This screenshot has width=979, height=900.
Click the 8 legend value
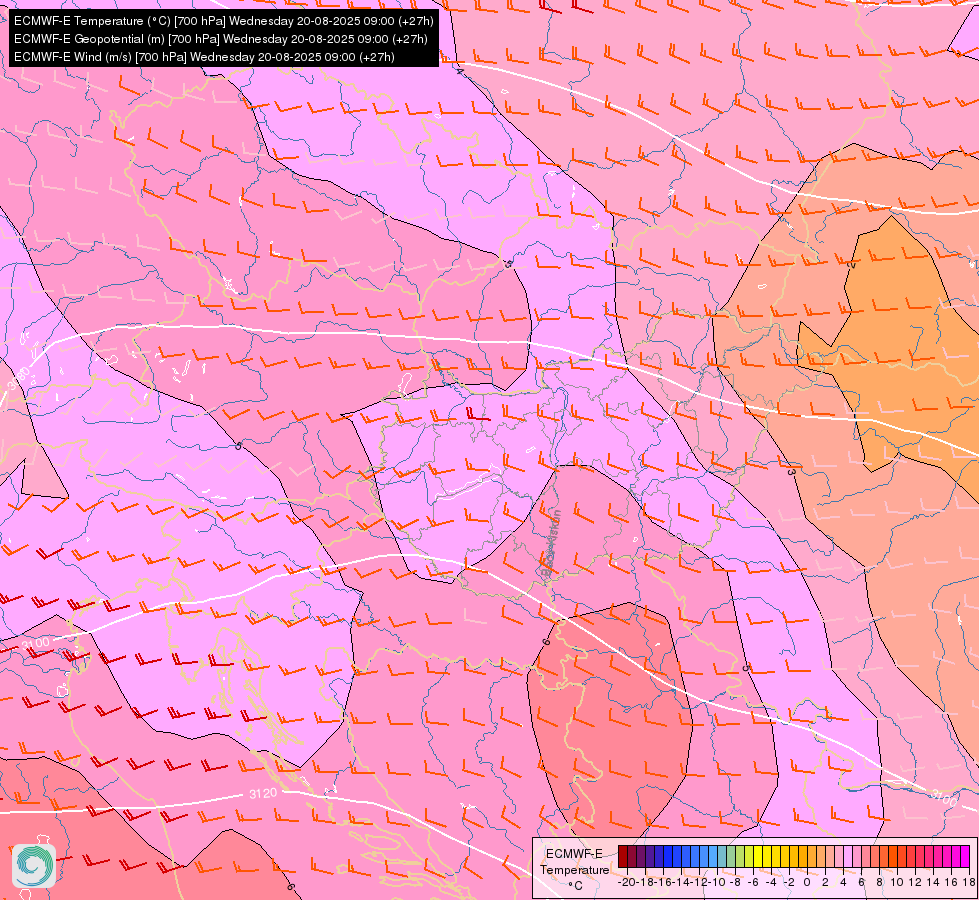coord(879,883)
